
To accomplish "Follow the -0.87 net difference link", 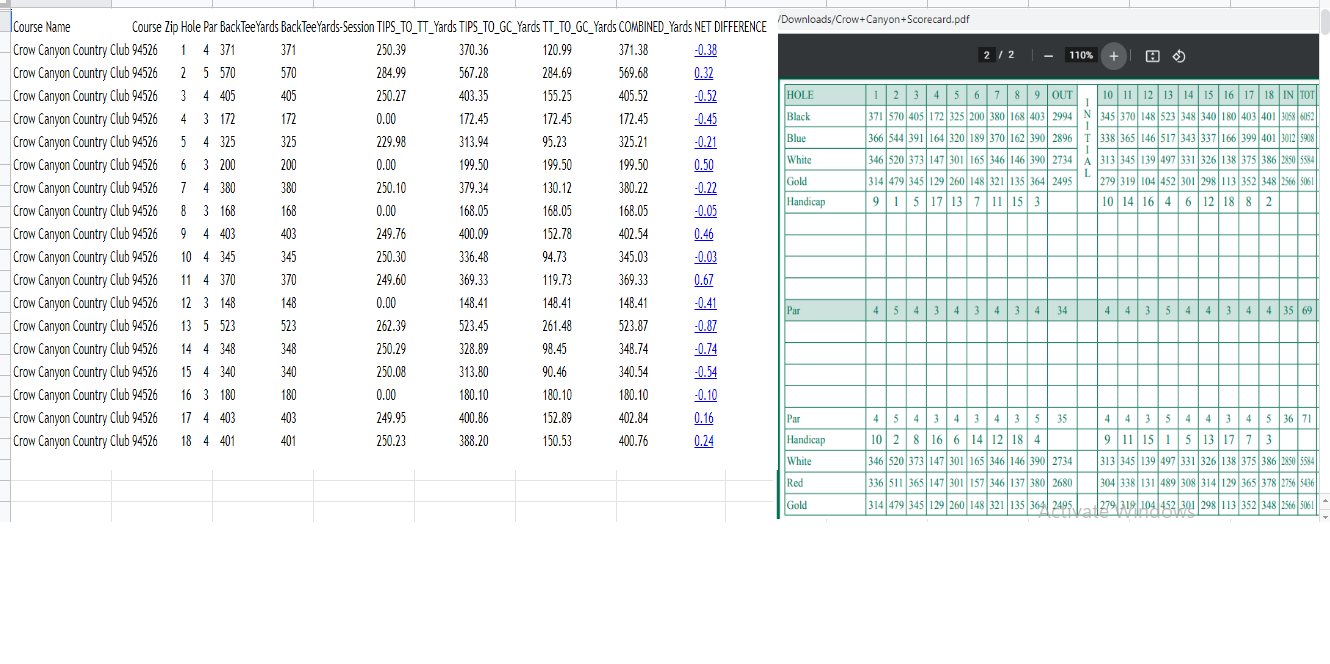I will (x=705, y=326).
